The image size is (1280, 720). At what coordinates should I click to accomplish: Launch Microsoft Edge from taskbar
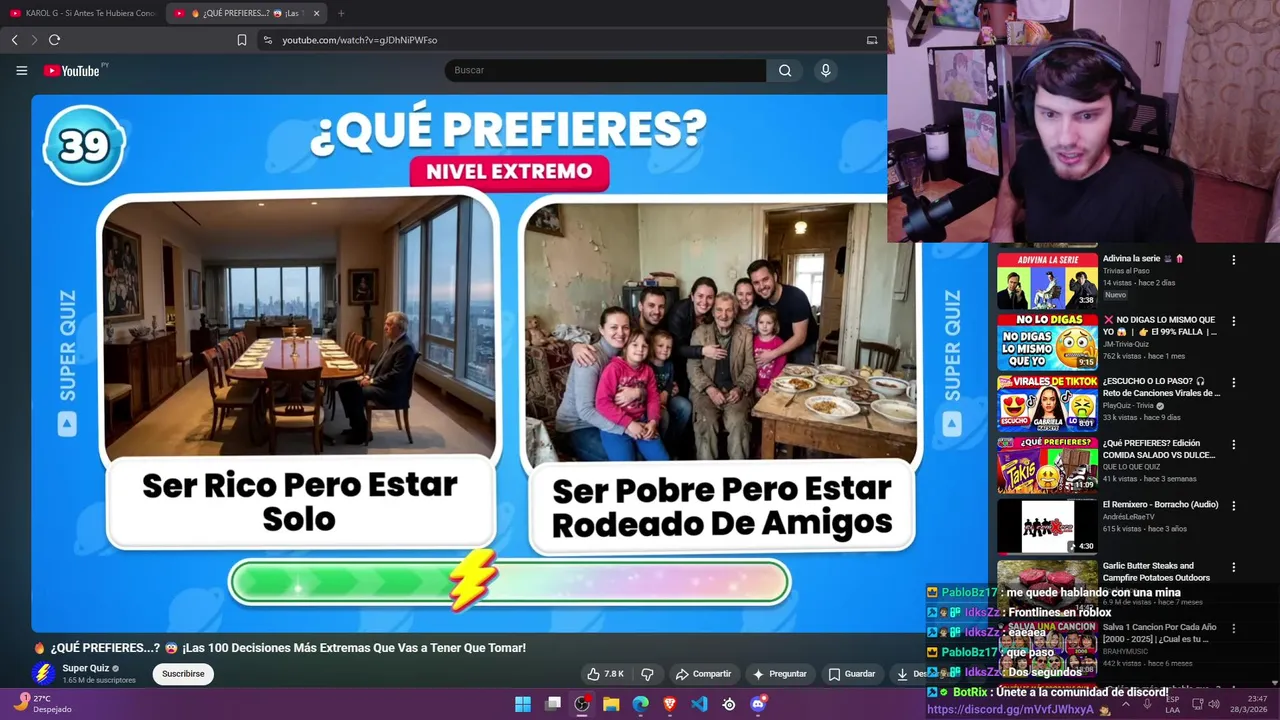tap(640, 704)
